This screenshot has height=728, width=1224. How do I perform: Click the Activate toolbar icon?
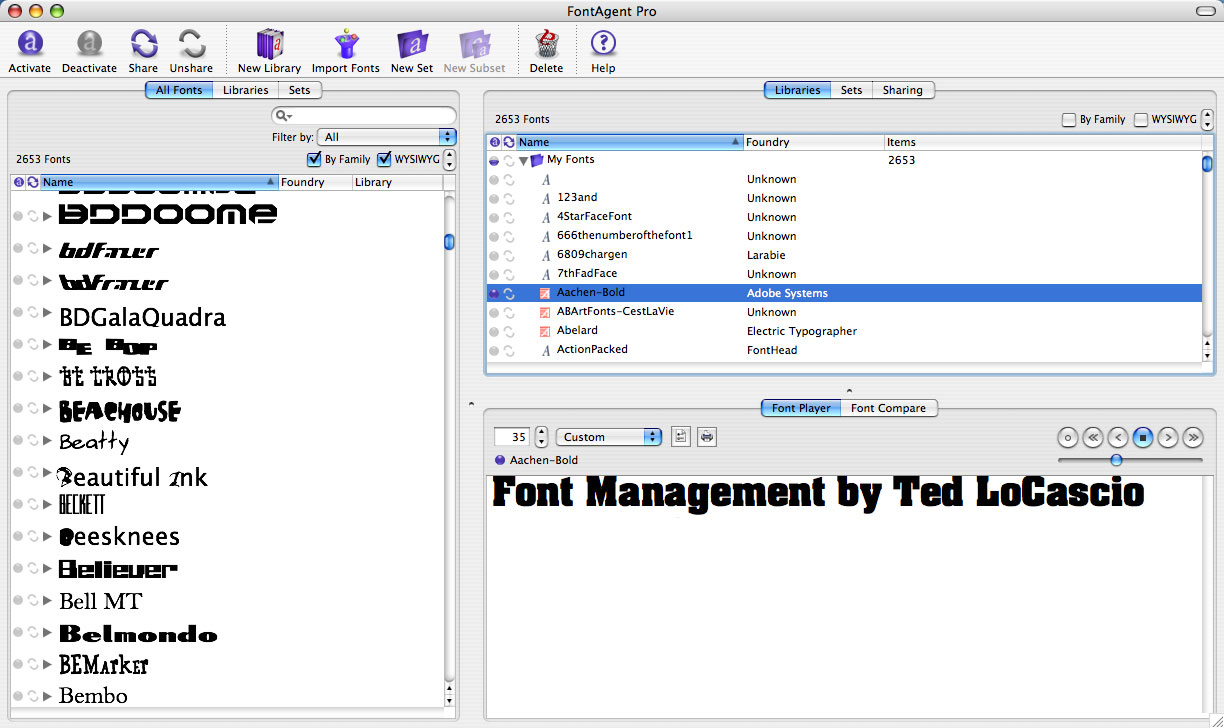click(30, 45)
